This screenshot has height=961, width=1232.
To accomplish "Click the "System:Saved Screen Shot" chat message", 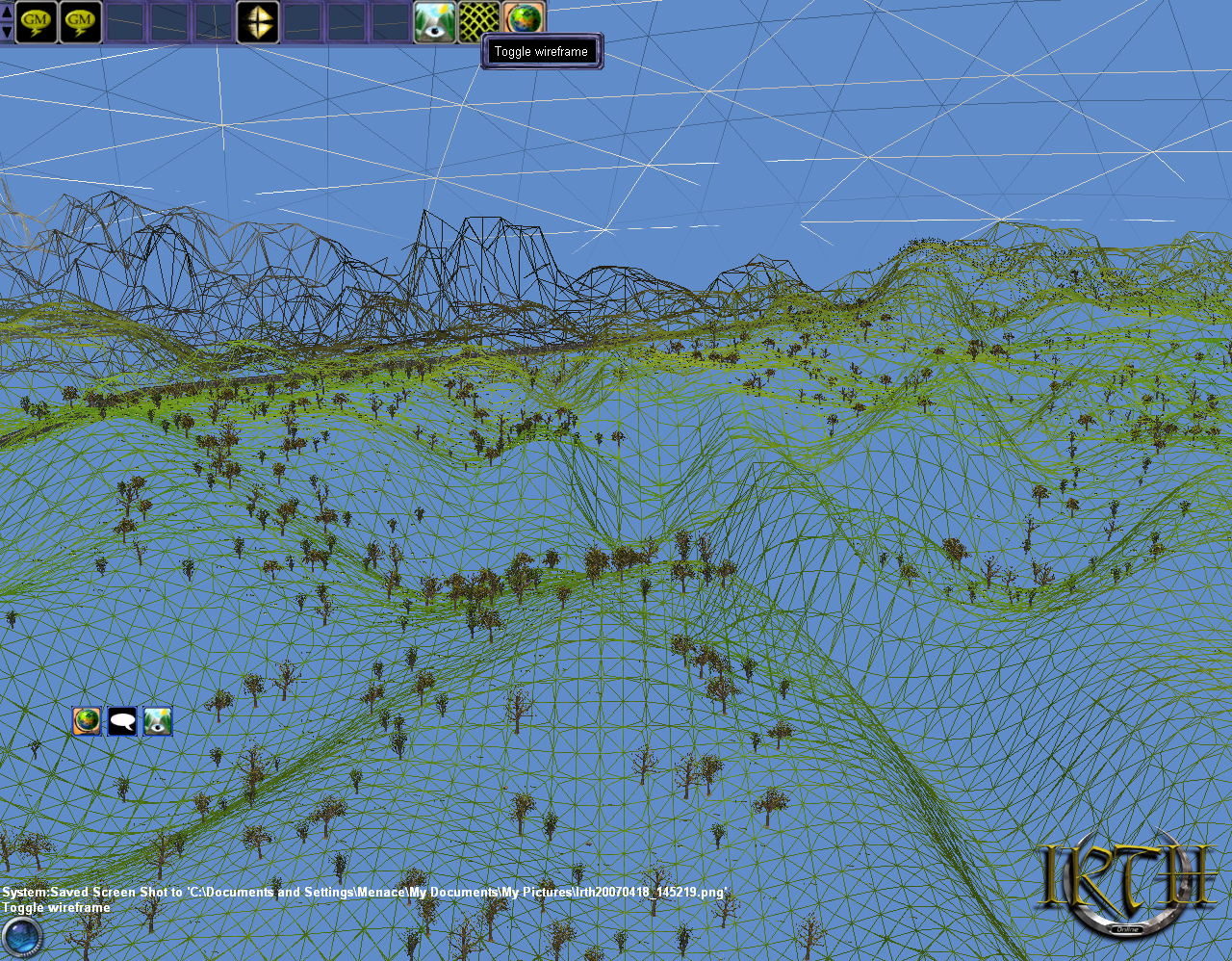I will [365, 893].
